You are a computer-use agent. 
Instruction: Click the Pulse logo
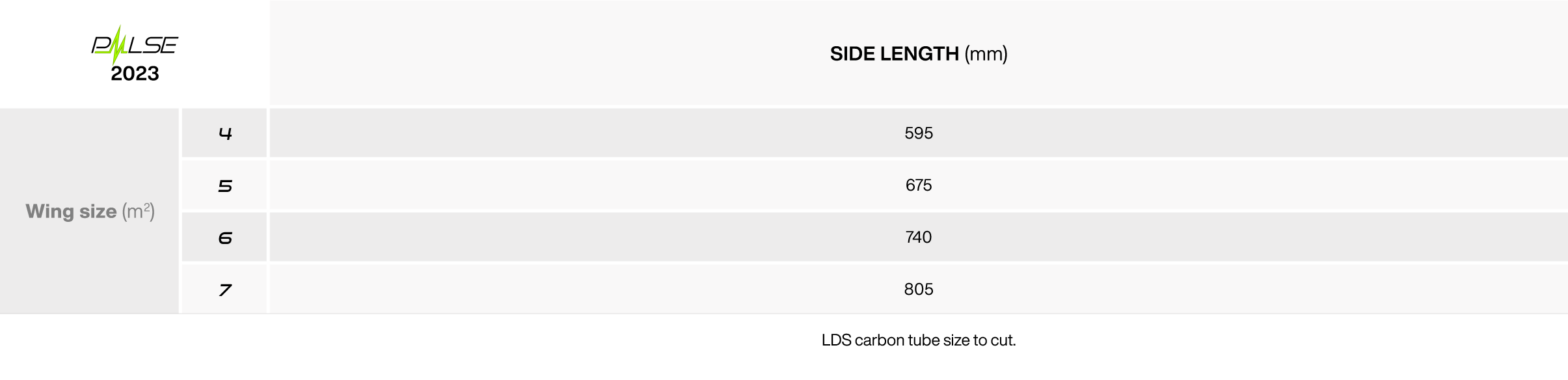135,45
